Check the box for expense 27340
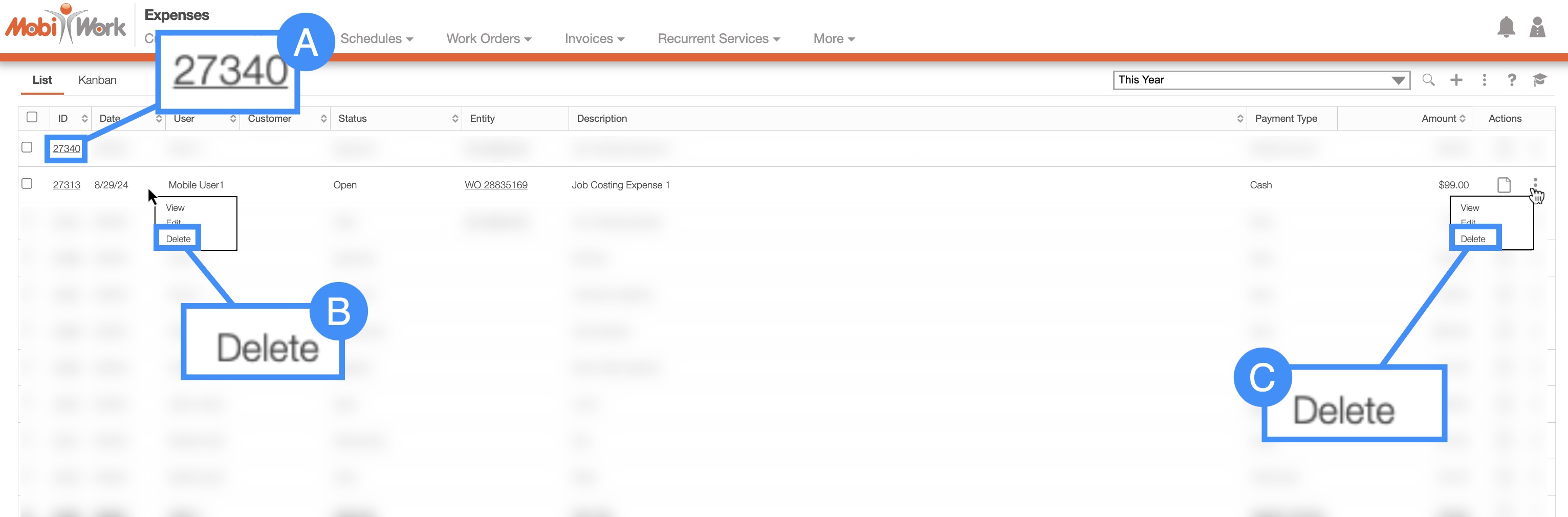Screen dimensions: 1568x517 27,147
